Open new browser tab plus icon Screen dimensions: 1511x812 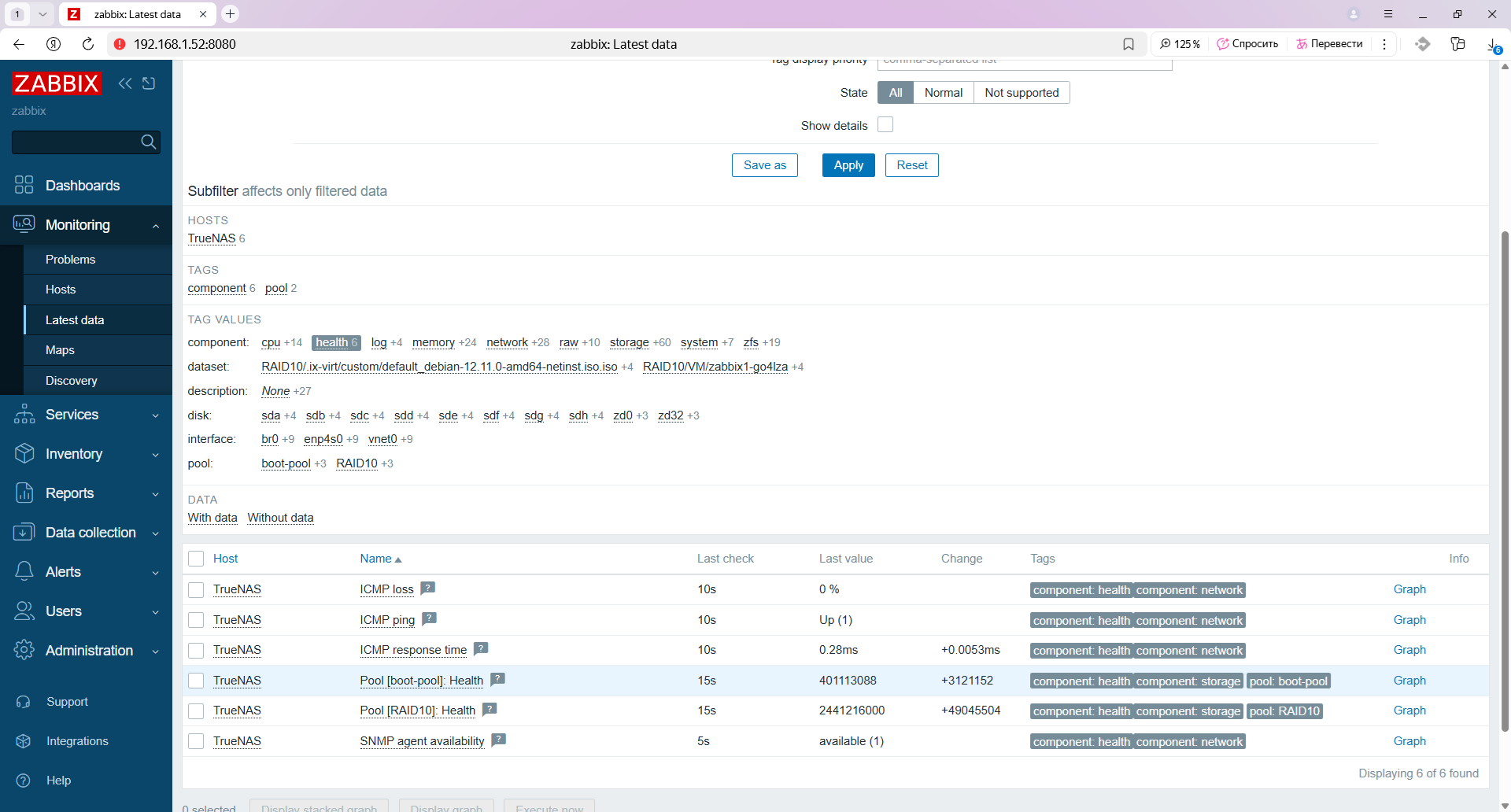click(x=230, y=13)
